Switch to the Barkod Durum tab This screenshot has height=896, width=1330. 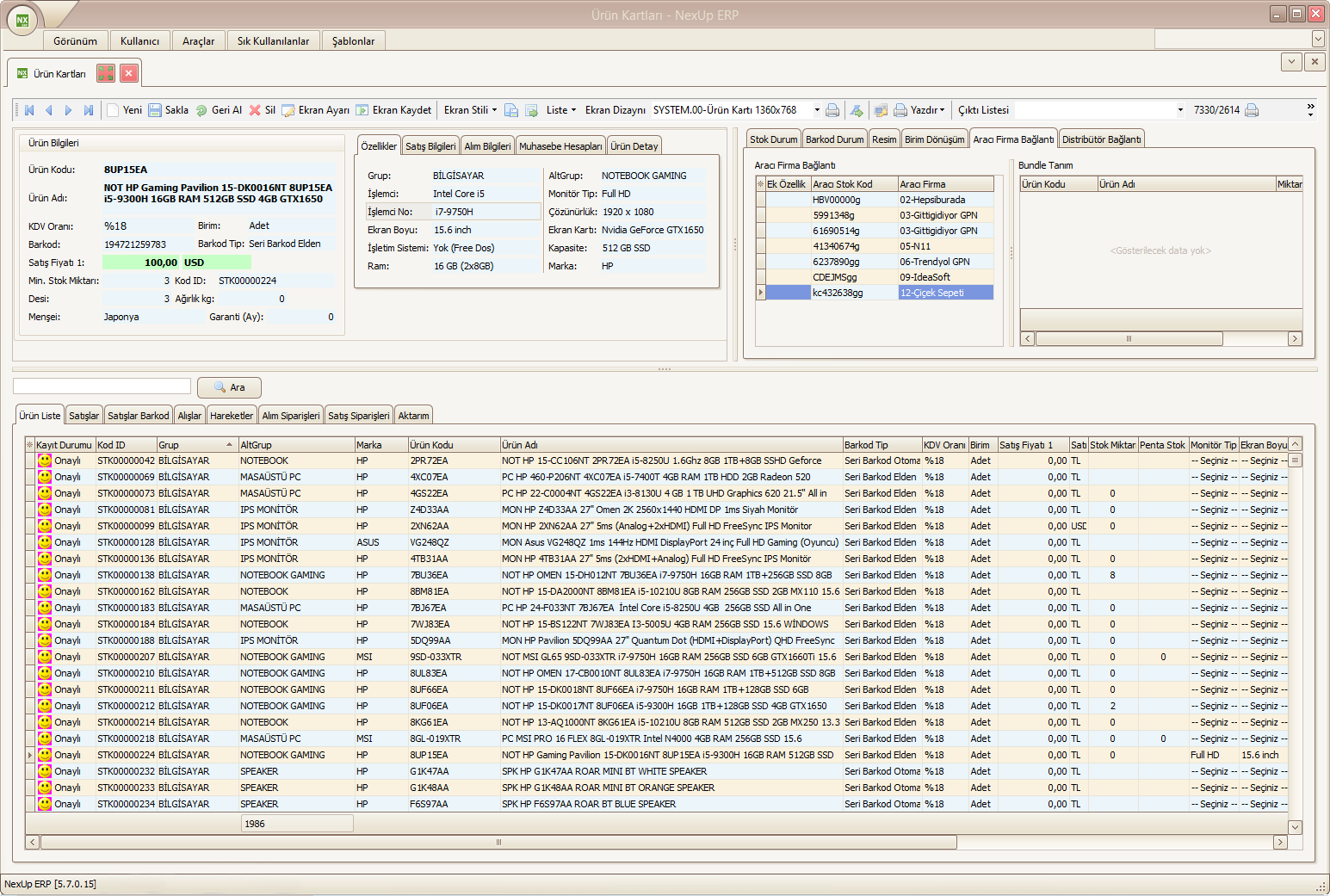coord(835,139)
